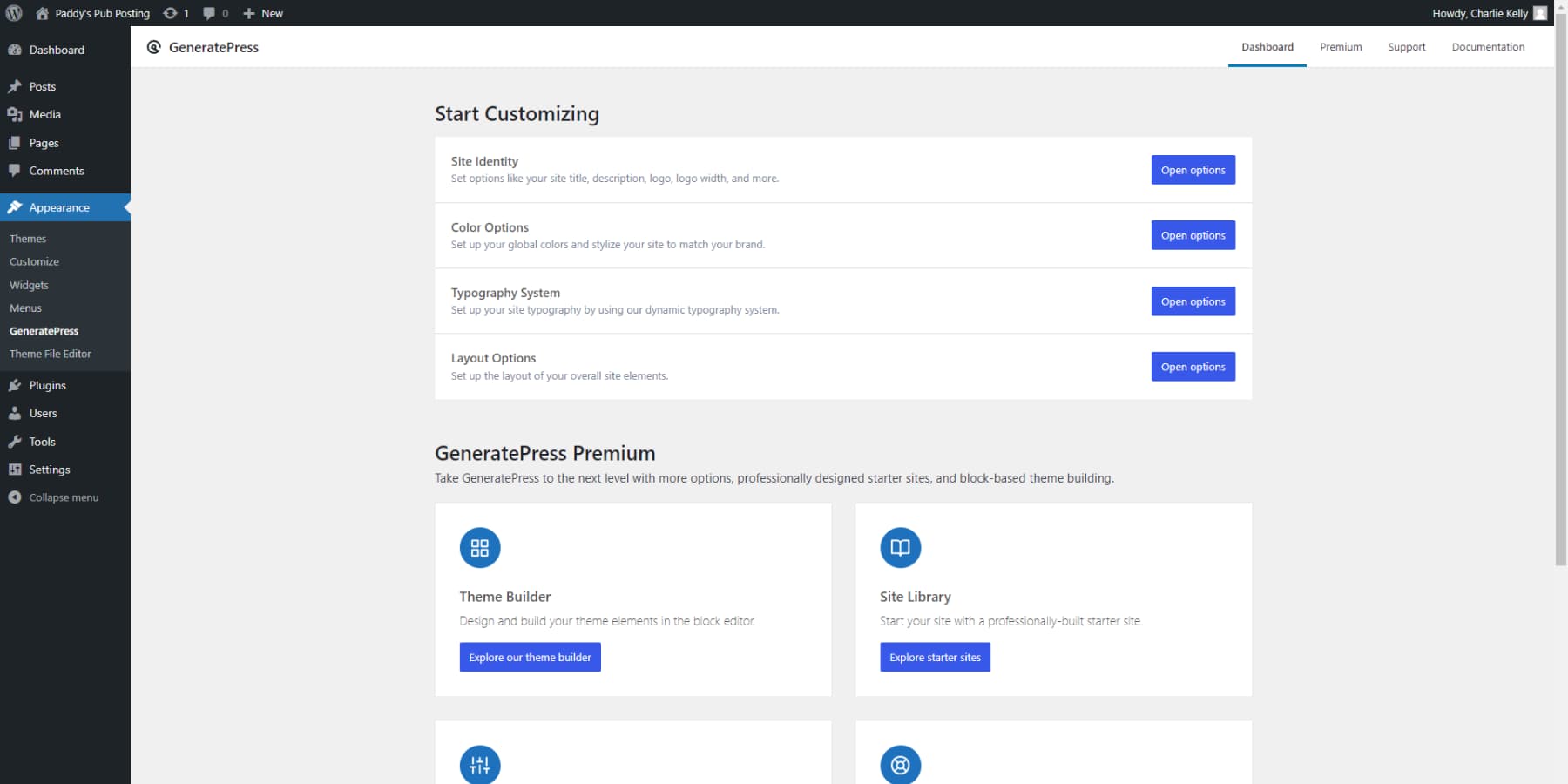This screenshot has width=1568, height=784.
Task: Click Explore our theme builder
Action: pyautogui.click(x=530, y=657)
